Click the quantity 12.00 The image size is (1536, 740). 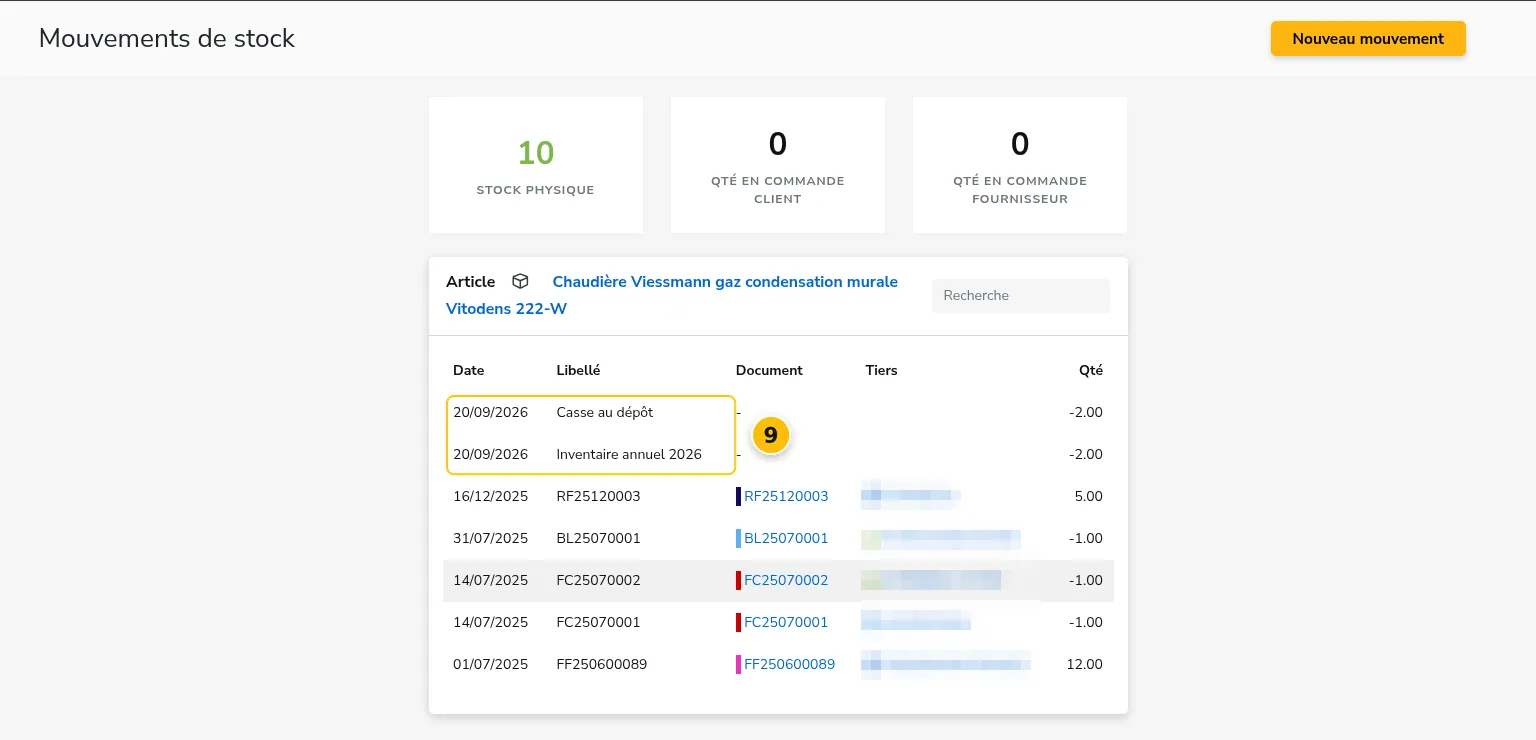tap(1085, 664)
